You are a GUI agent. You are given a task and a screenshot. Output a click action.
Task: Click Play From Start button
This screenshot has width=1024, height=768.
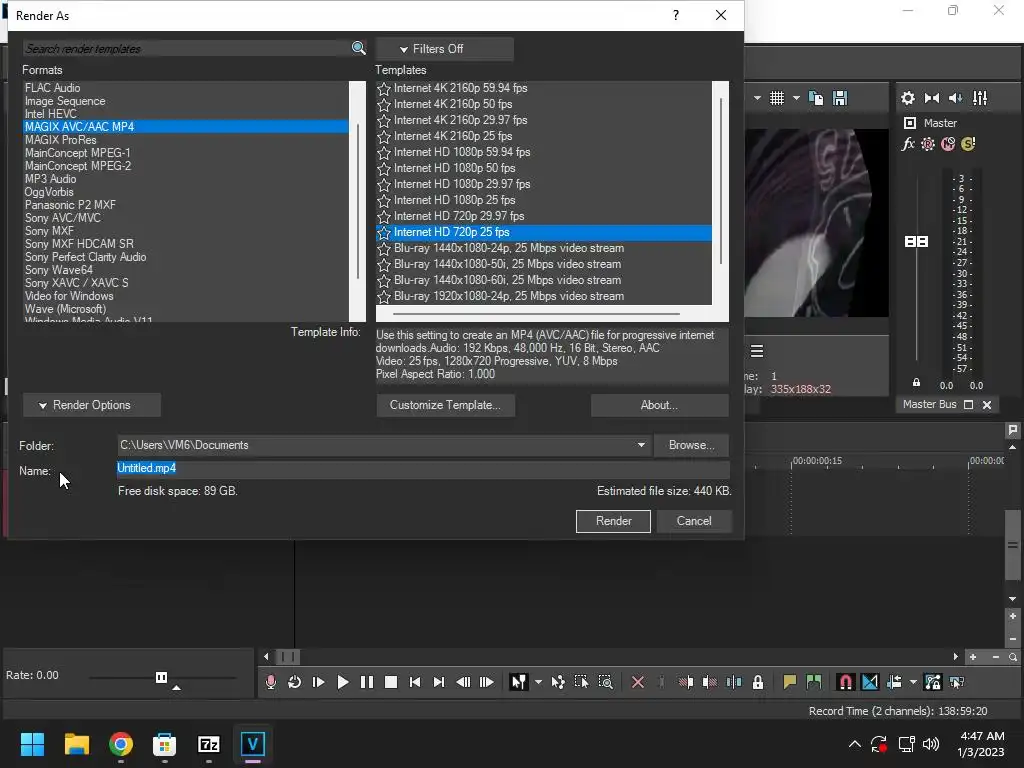pyautogui.click(x=319, y=682)
